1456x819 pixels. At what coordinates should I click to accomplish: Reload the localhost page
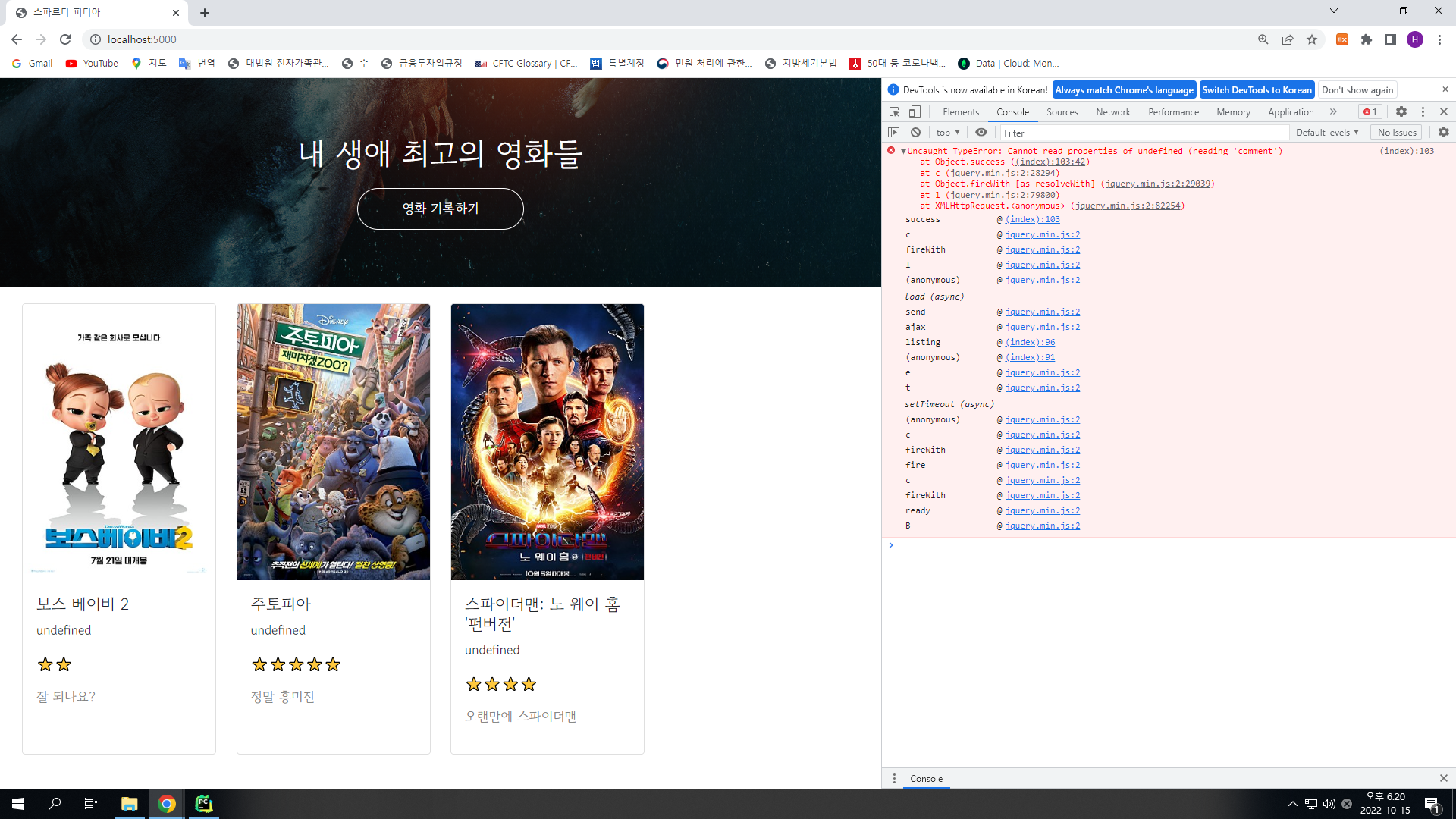tap(65, 39)
